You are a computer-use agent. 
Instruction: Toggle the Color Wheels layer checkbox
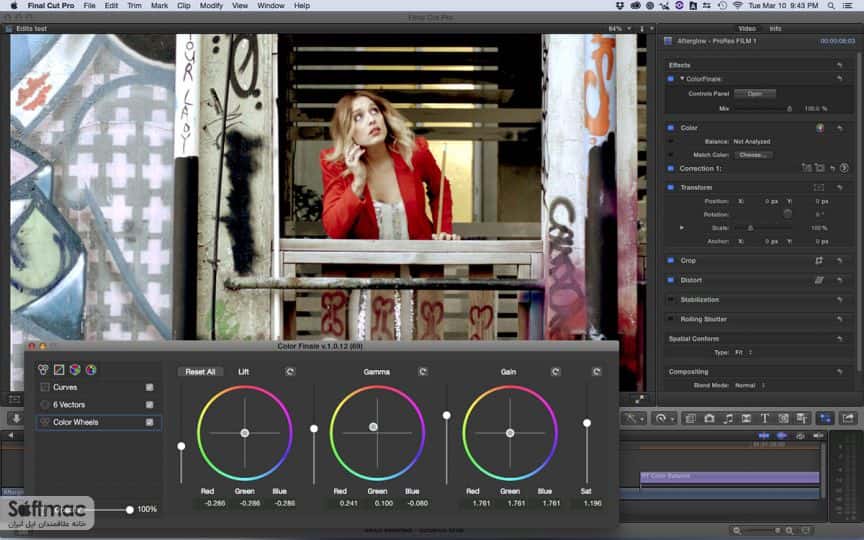coord(149,422)
